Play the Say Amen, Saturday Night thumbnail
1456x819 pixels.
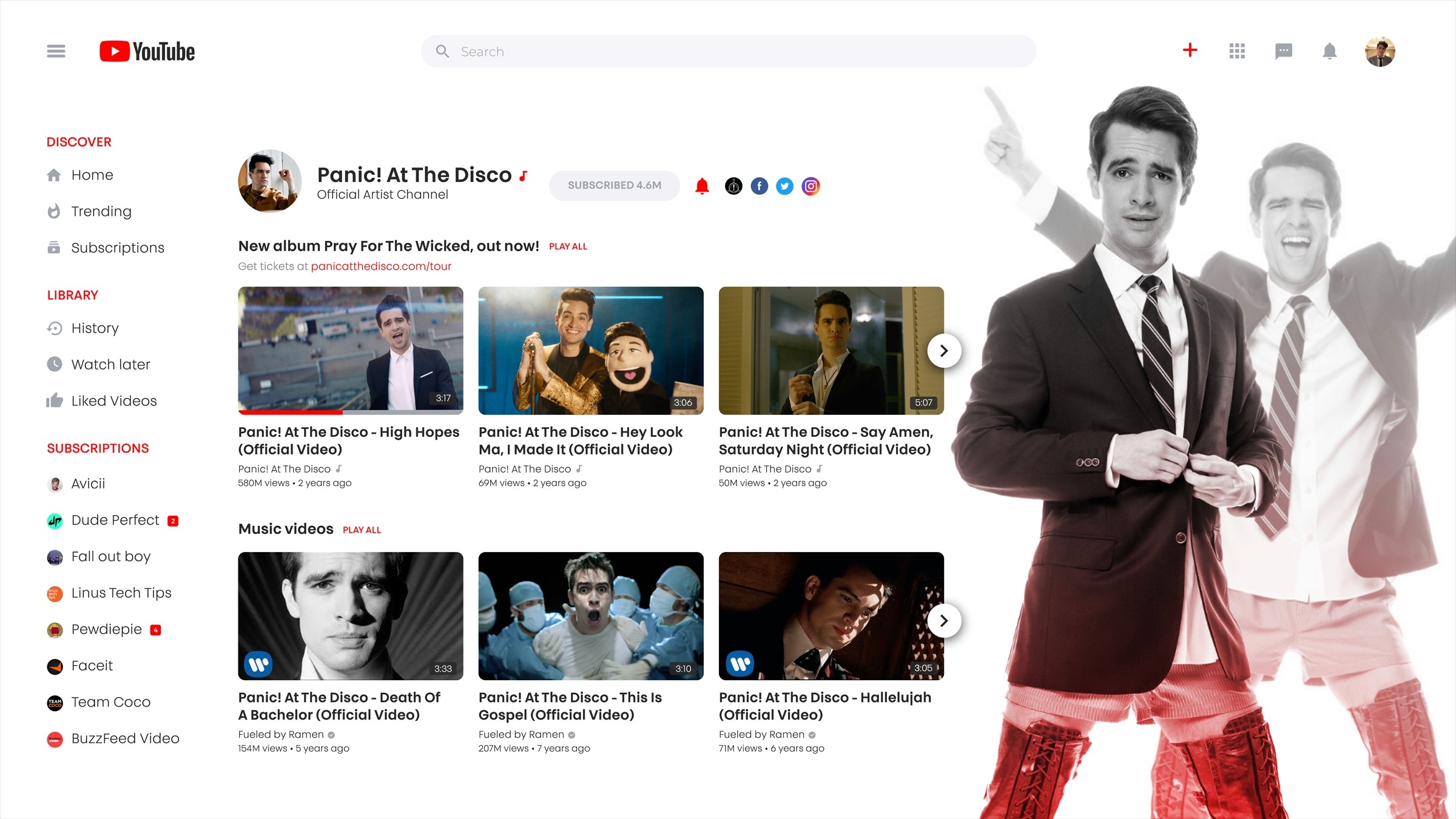click(x=831, y=351)
